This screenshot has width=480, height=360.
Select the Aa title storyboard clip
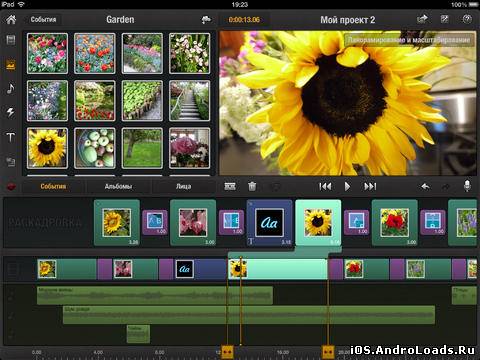tap(269, 223)
